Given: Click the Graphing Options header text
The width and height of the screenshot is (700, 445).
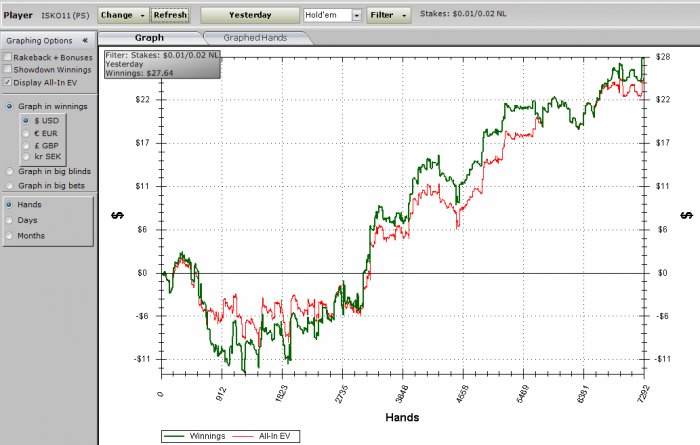Looking at the screenshot, I should [39, 41].
